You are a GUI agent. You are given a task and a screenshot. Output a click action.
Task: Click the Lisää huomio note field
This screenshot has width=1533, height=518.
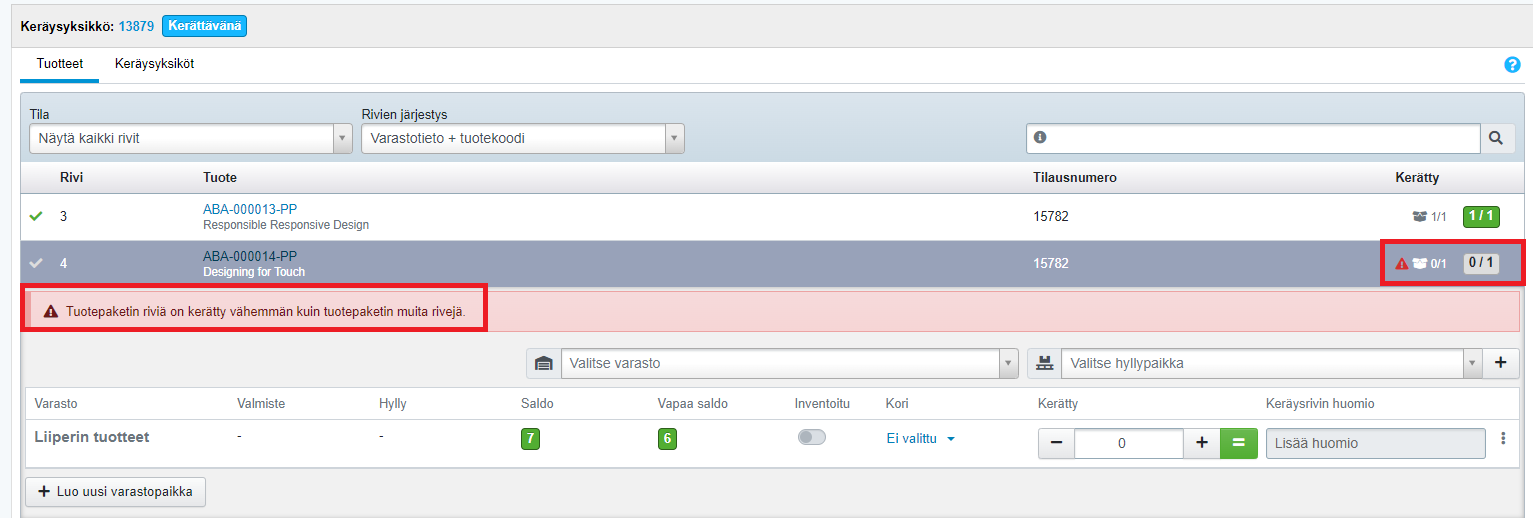coord(1375,443)
